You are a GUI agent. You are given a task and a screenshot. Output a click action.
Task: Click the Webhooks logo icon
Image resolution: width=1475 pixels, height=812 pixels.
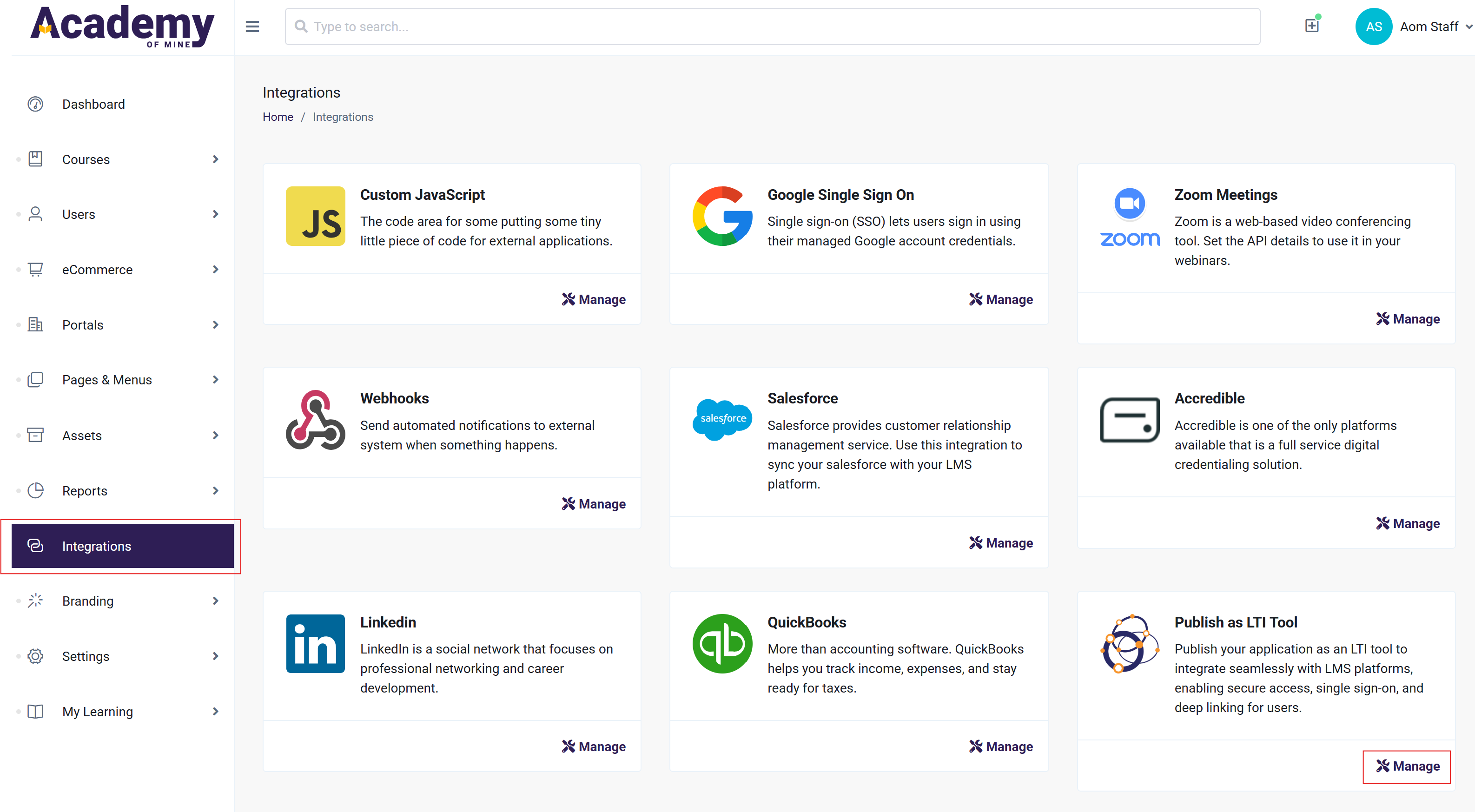tap(316, 420)
